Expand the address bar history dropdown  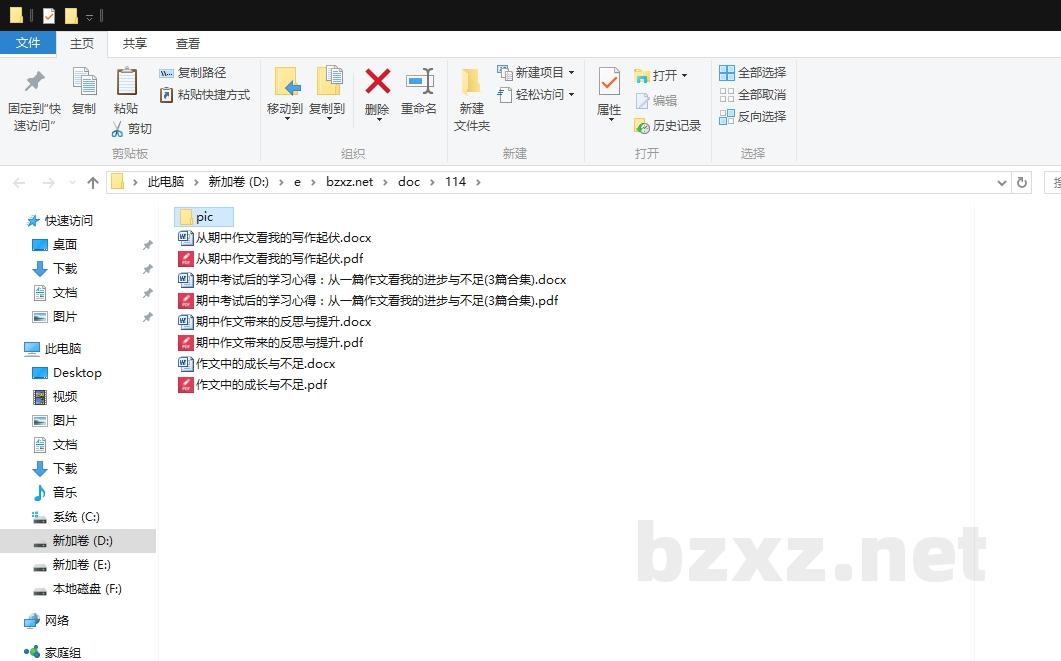click(x=1002, y=182)
